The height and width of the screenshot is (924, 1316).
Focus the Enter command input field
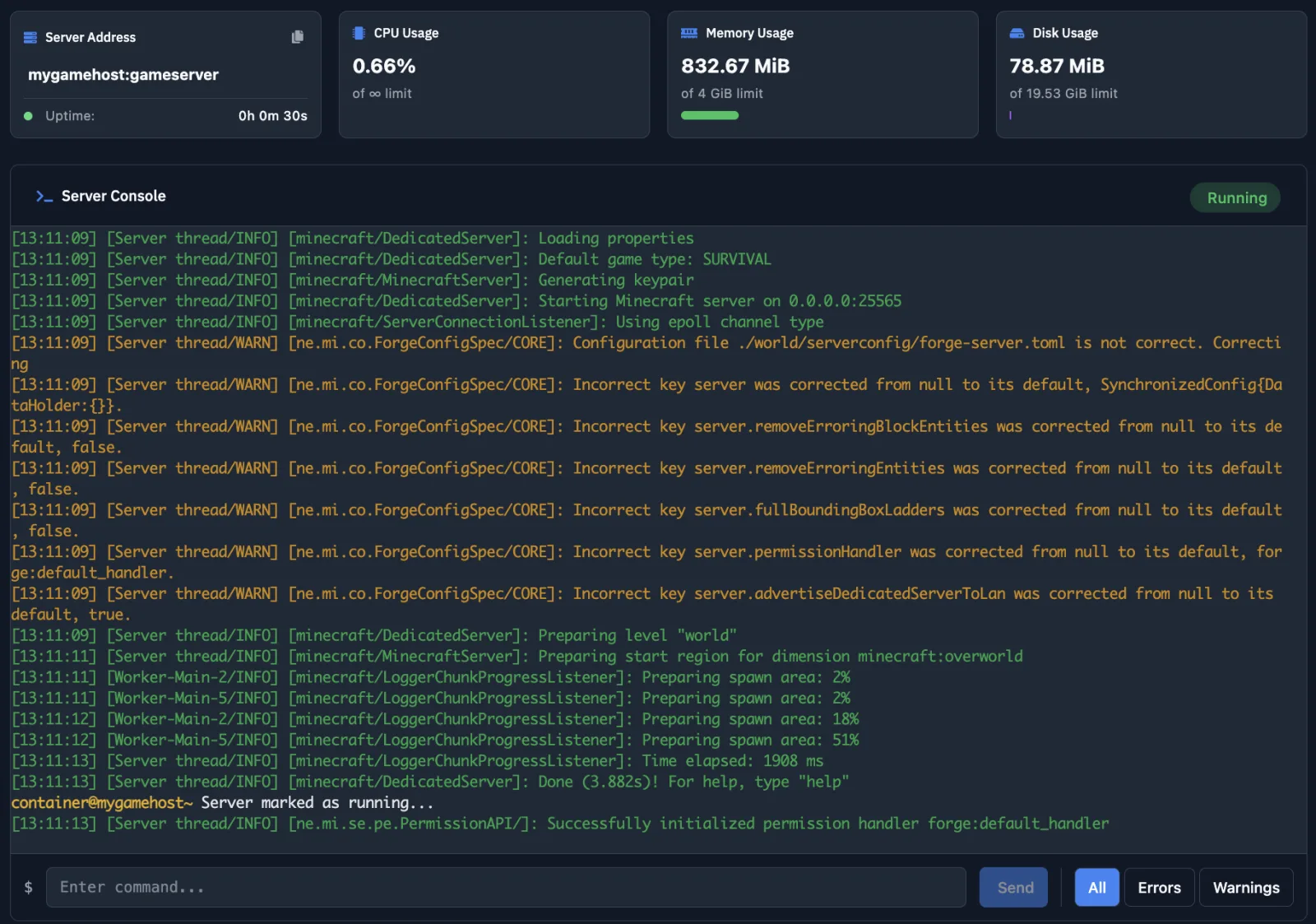[506, 887]
